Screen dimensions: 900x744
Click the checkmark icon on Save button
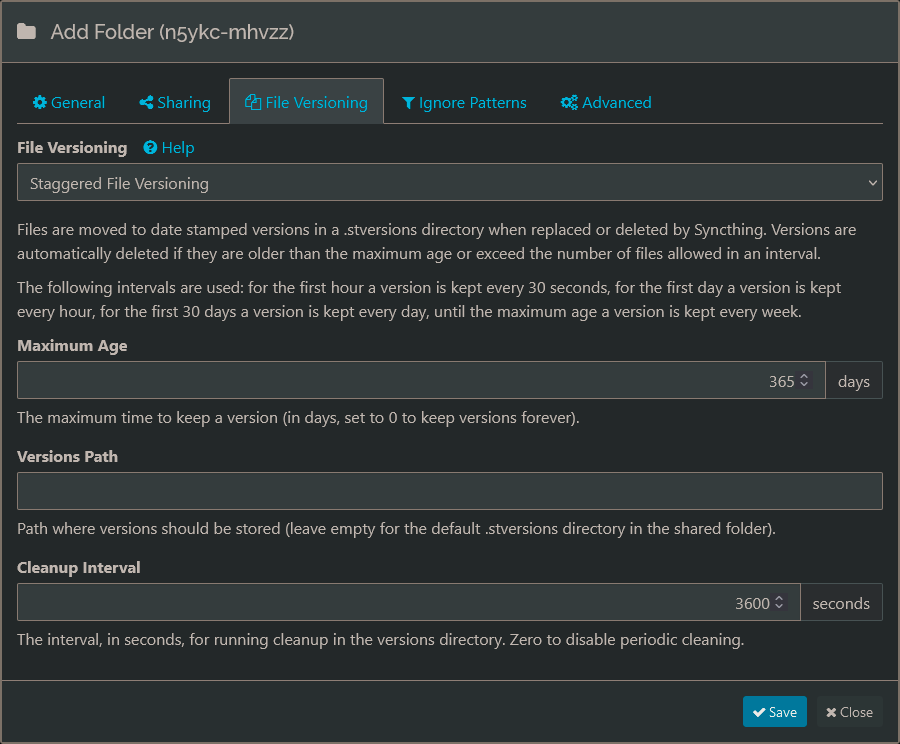[x=759, y=712]
